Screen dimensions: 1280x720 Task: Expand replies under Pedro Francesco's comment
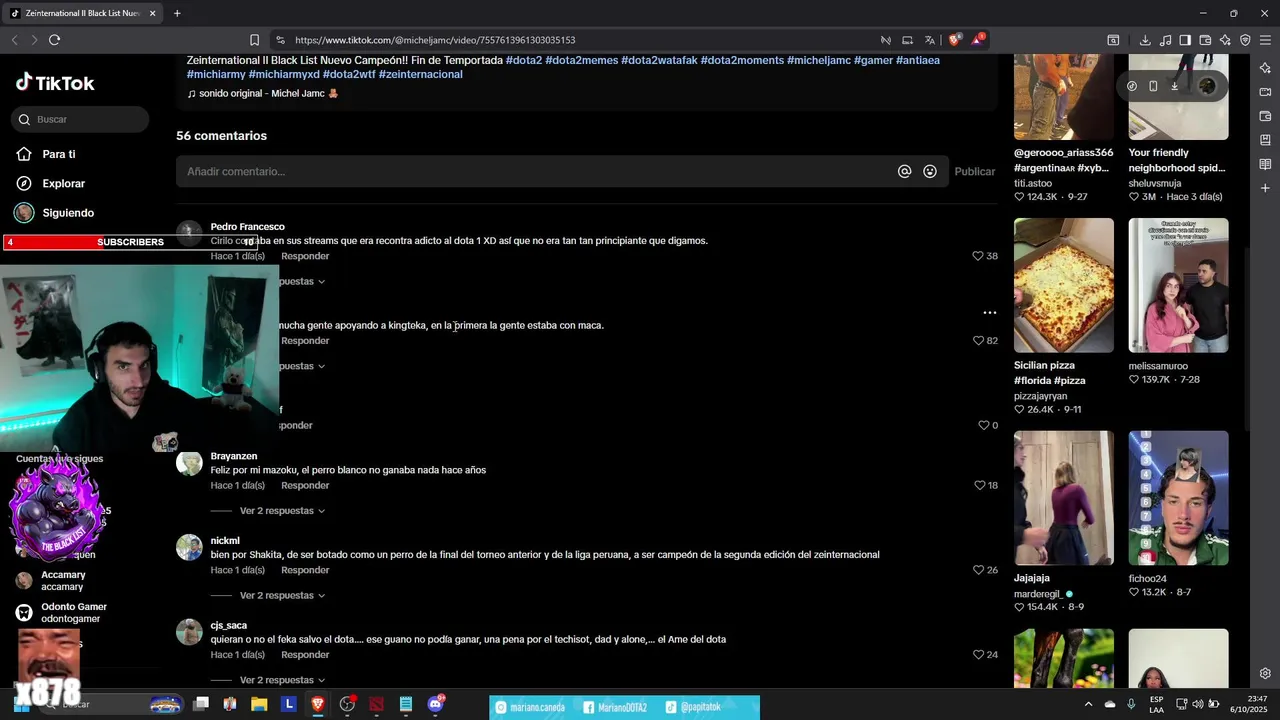point(302,282)
